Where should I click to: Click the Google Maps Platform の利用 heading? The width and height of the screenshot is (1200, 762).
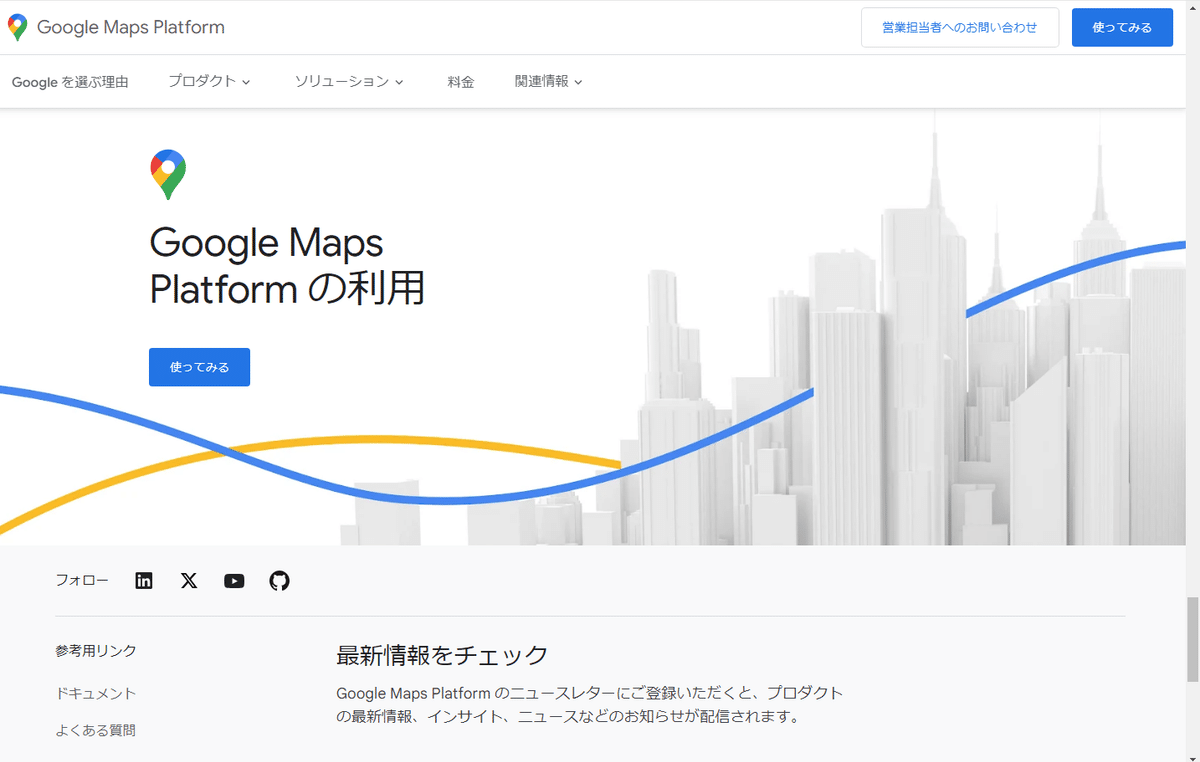(287, 266)
